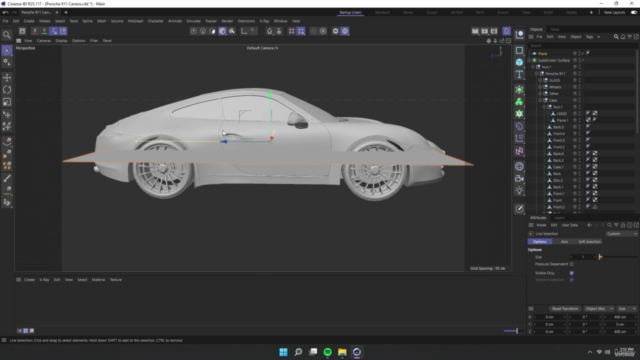
Task: Adjust material preview size slider
Action: [512, 331]
